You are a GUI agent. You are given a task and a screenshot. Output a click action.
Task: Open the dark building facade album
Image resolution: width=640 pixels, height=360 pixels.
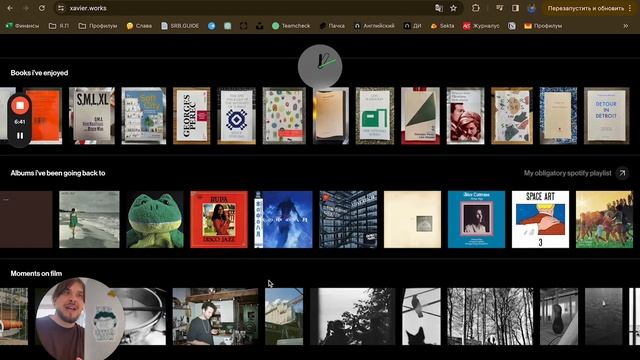tap(348, 220)
